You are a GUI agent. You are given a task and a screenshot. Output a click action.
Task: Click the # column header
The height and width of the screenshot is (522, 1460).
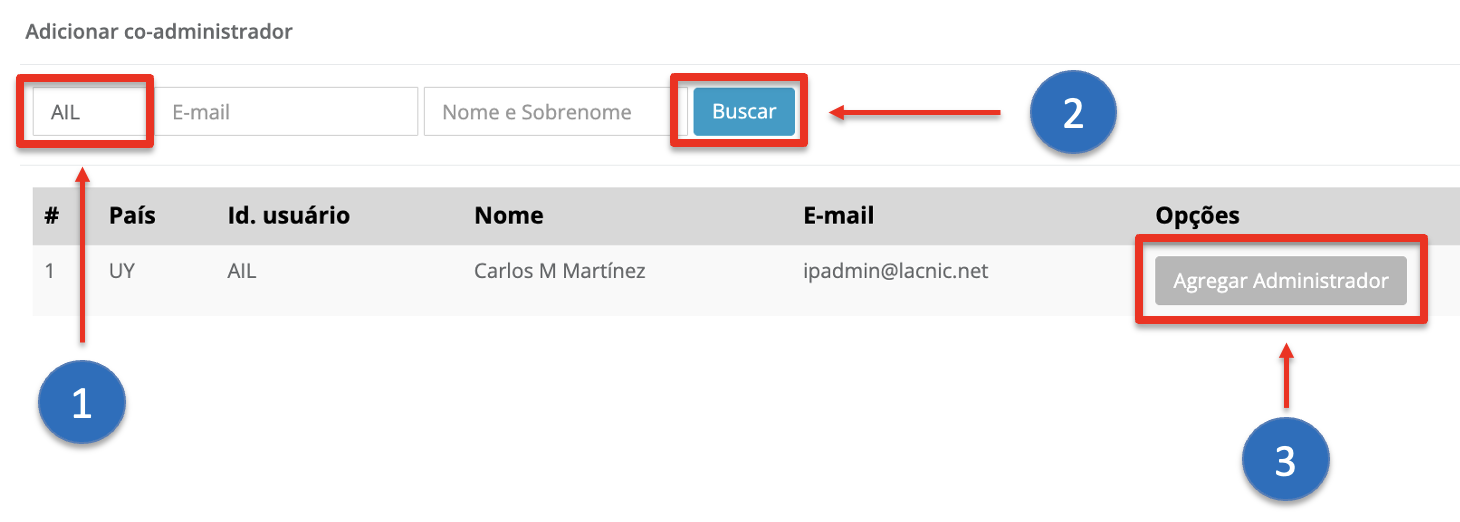(52, 216)
